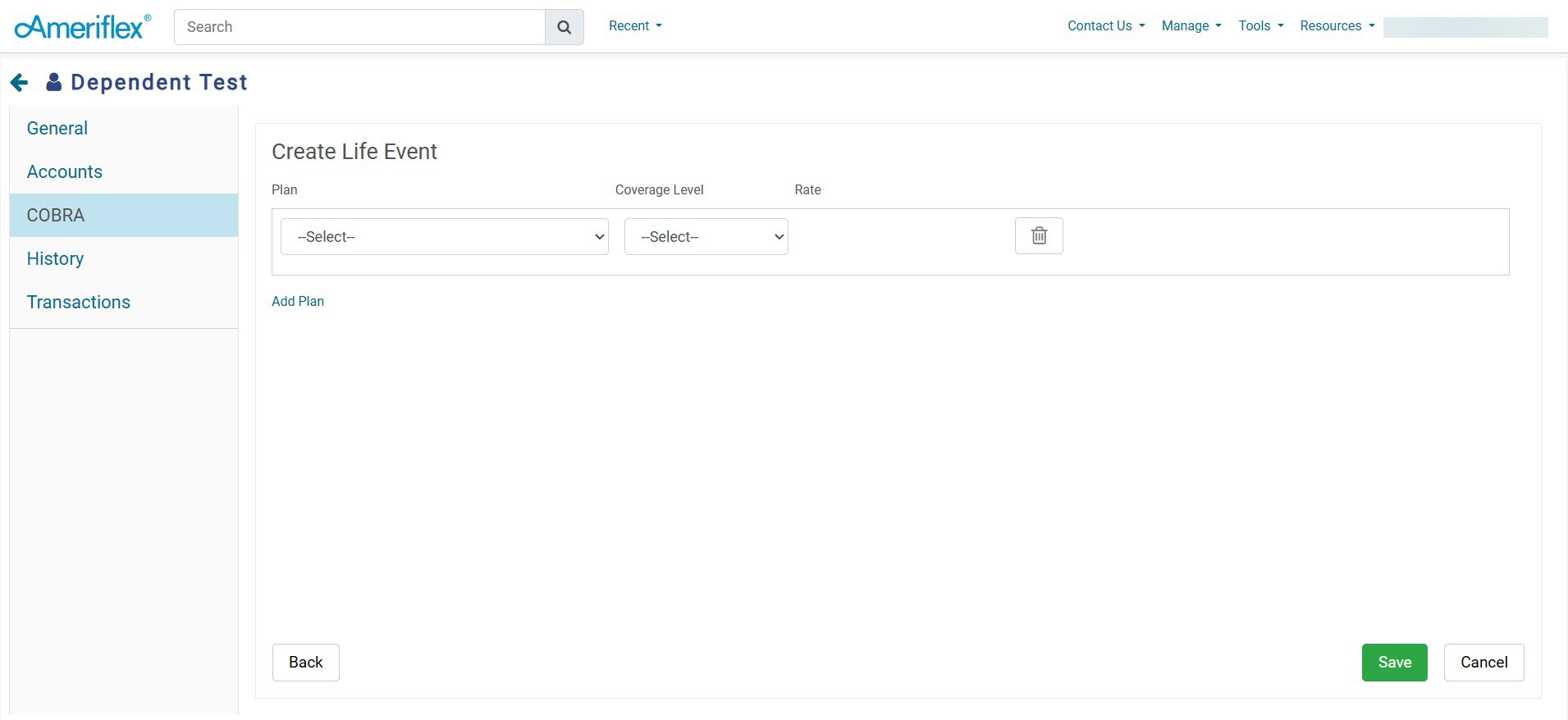Viewport: 1568px width, 720px height.
Task: Open the Manage menu
Action: pyautogui.click(x=1191, y=26)
